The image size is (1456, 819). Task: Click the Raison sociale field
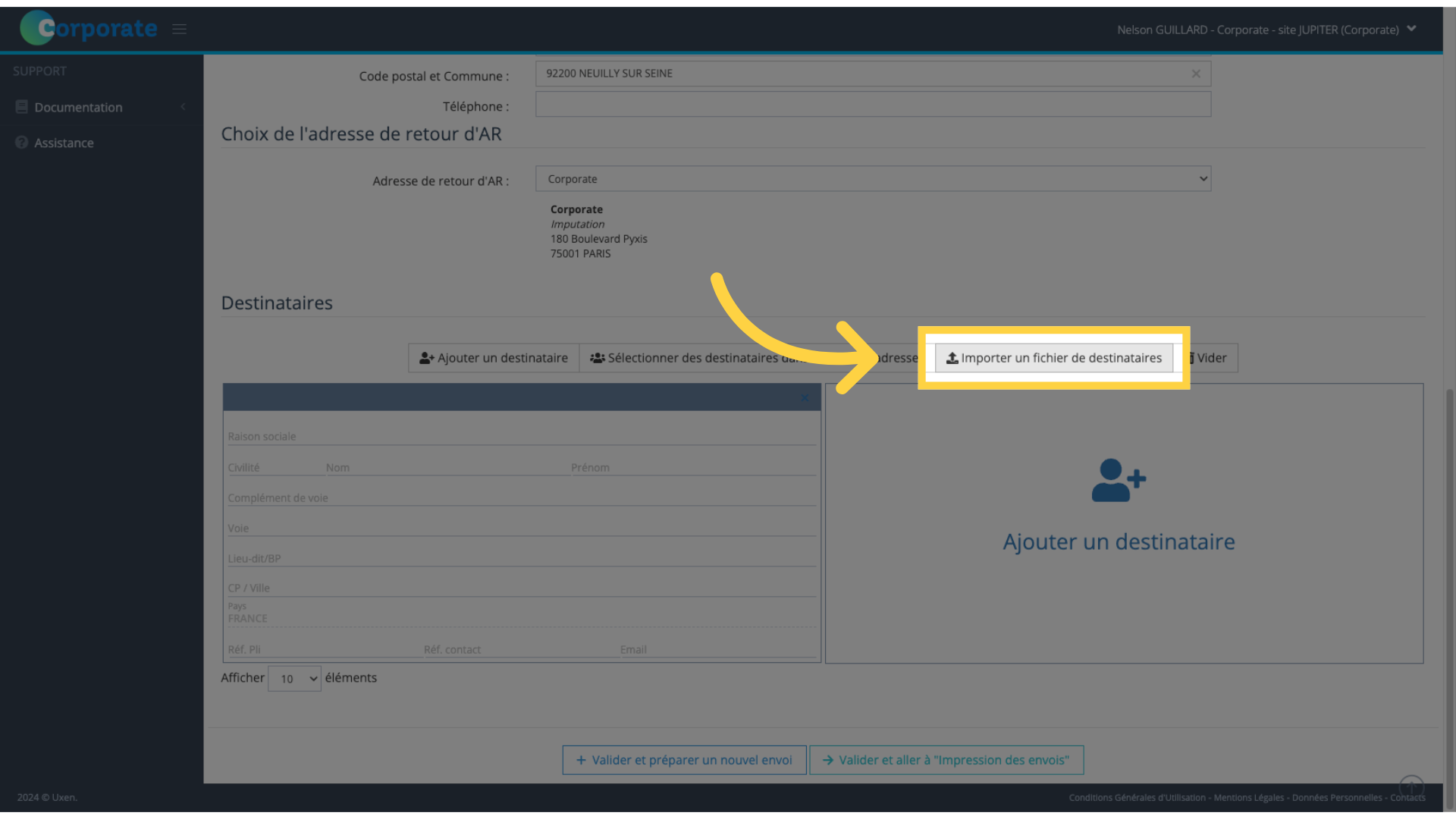522,436
